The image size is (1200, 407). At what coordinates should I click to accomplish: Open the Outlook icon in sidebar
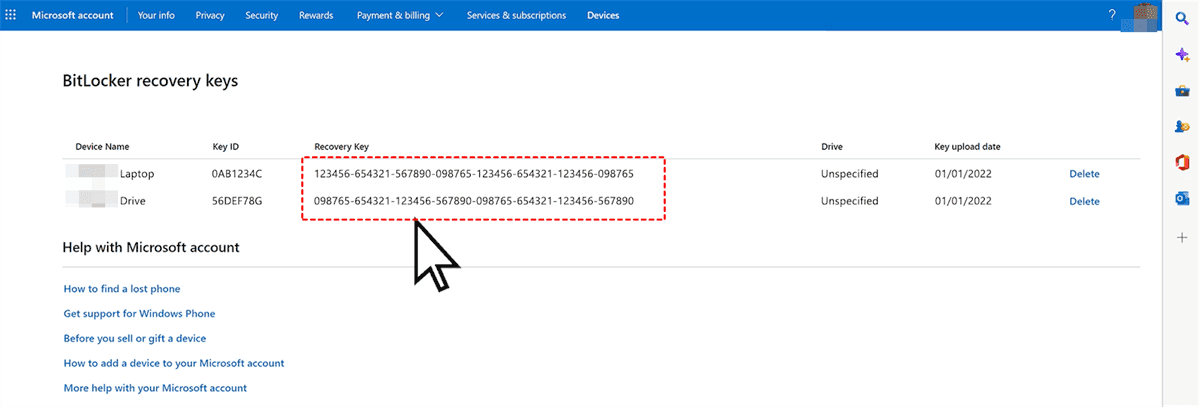pyautogui.click(x=1182, y=198)
